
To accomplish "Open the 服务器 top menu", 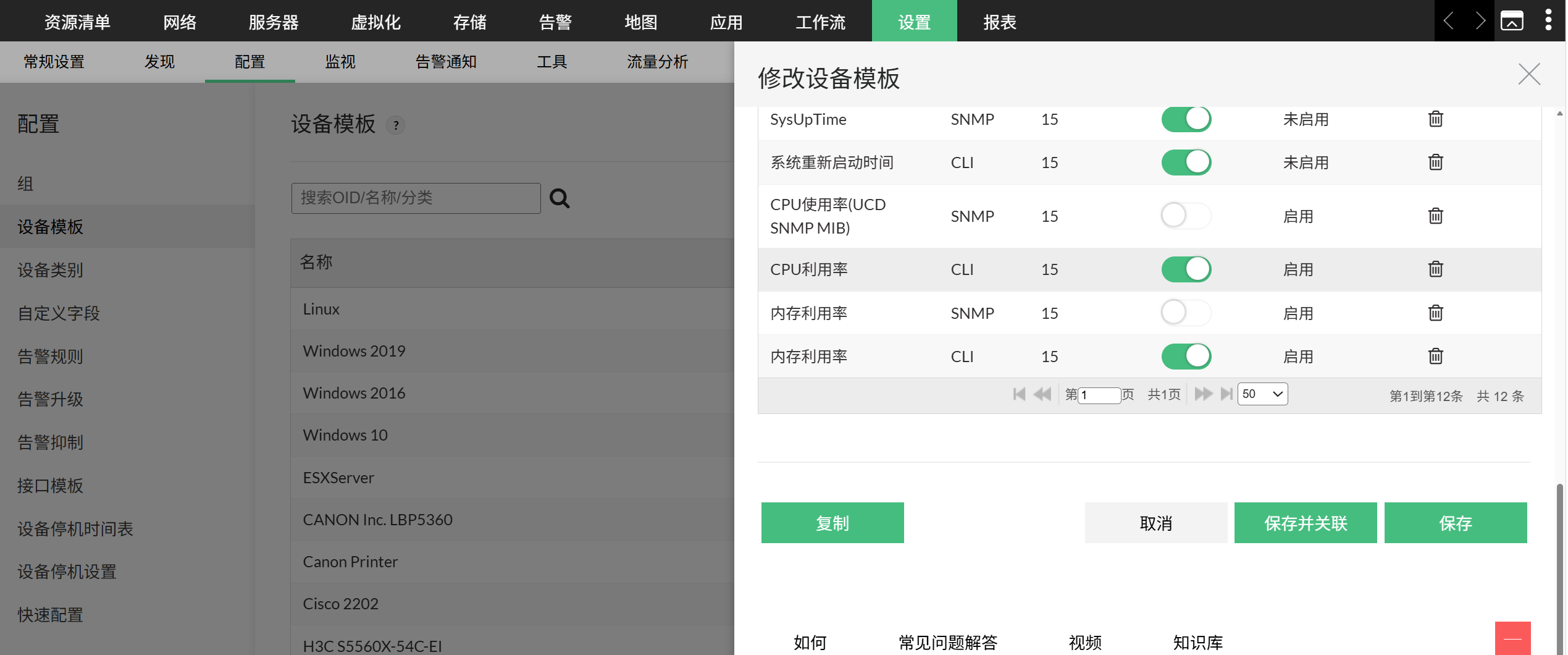I will (x=274, y=22).
